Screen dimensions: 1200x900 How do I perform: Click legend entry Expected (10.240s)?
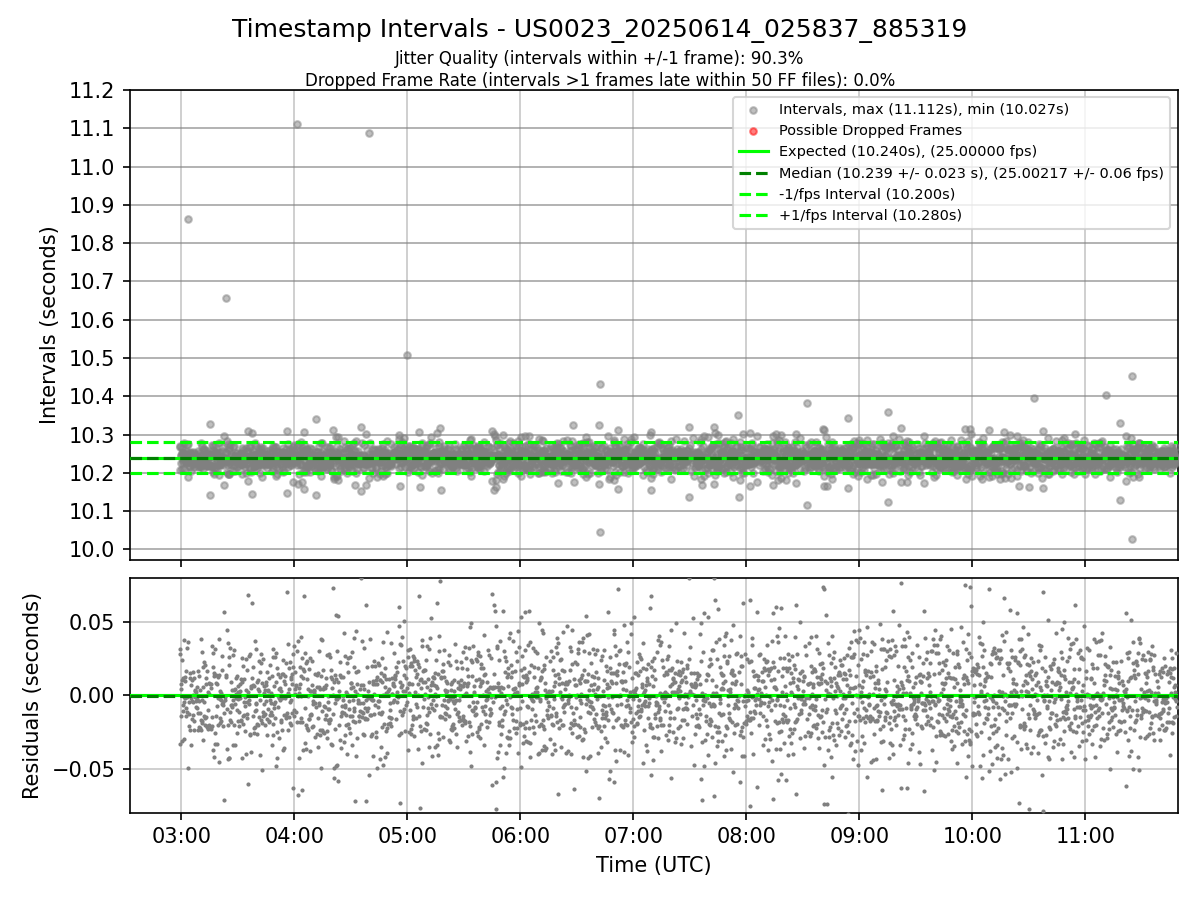tap(907, 151)
